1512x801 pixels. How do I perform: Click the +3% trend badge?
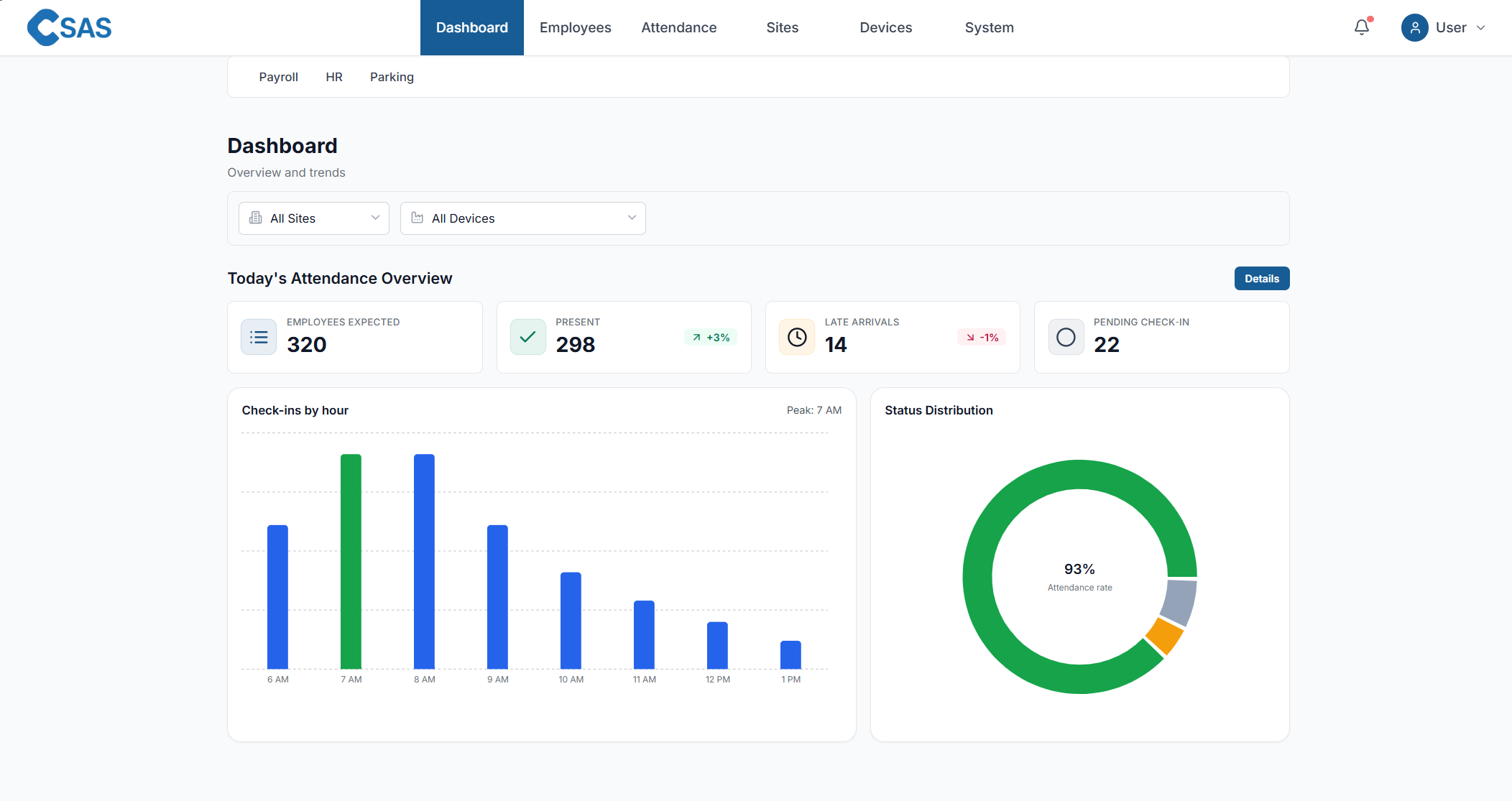pos(711,337)
